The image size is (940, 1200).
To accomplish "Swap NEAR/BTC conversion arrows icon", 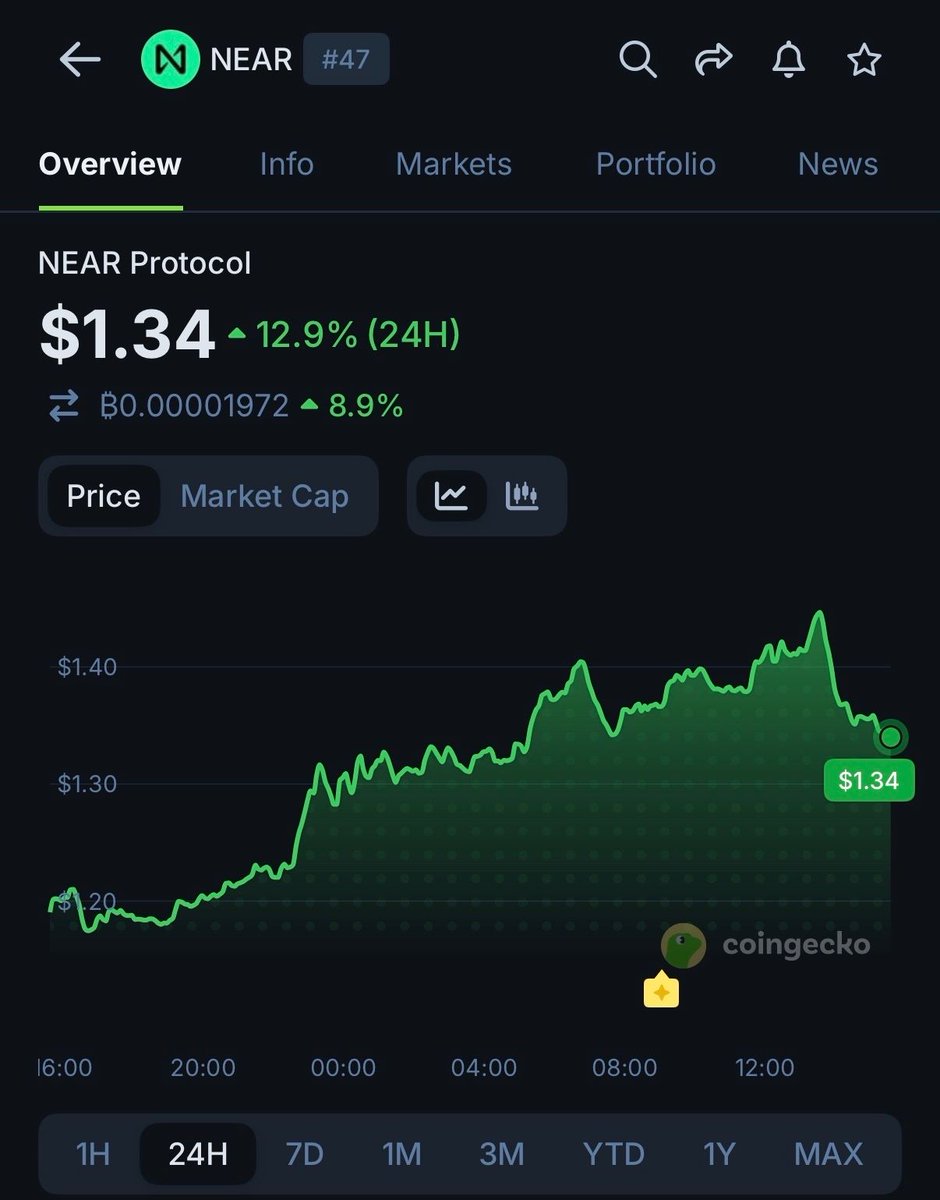I will pyautogui.click(x=64, y=406).
